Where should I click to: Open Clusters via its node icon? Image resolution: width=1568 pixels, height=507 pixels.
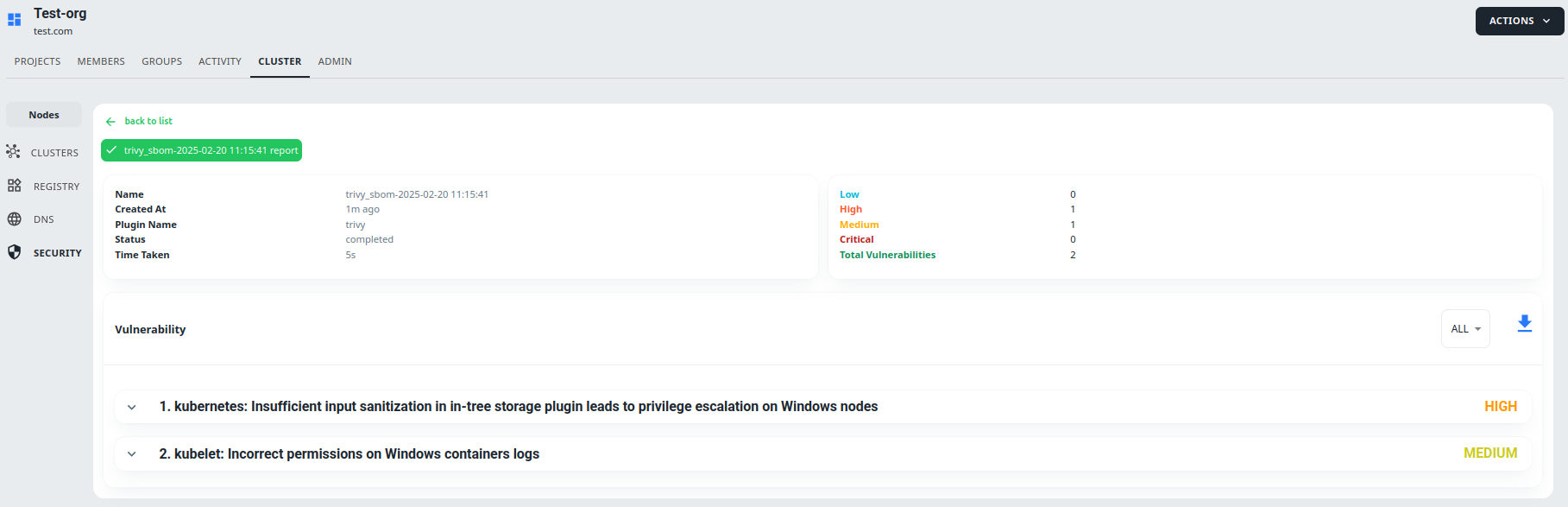(x=13, y=152)
